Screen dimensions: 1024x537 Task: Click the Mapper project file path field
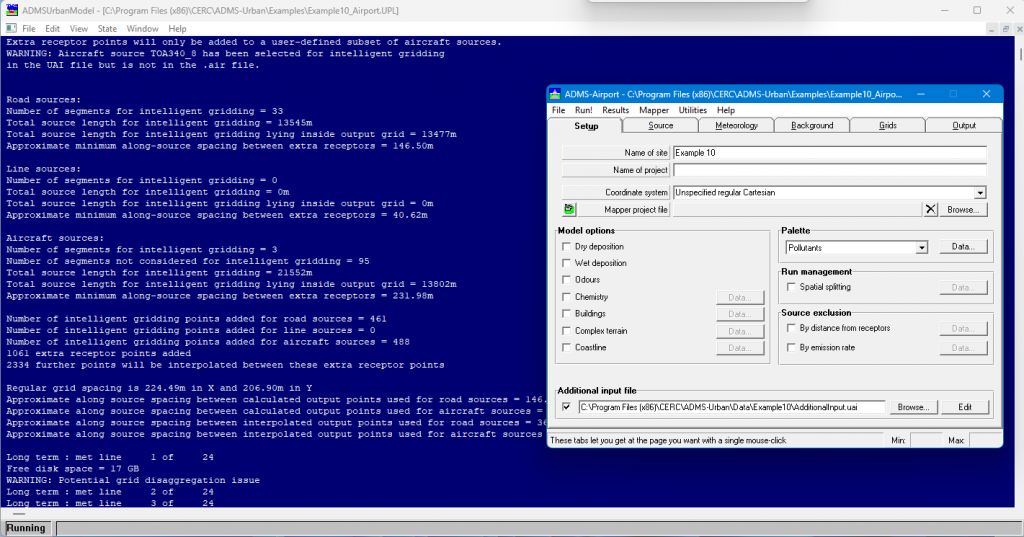(x=797, y=210)
